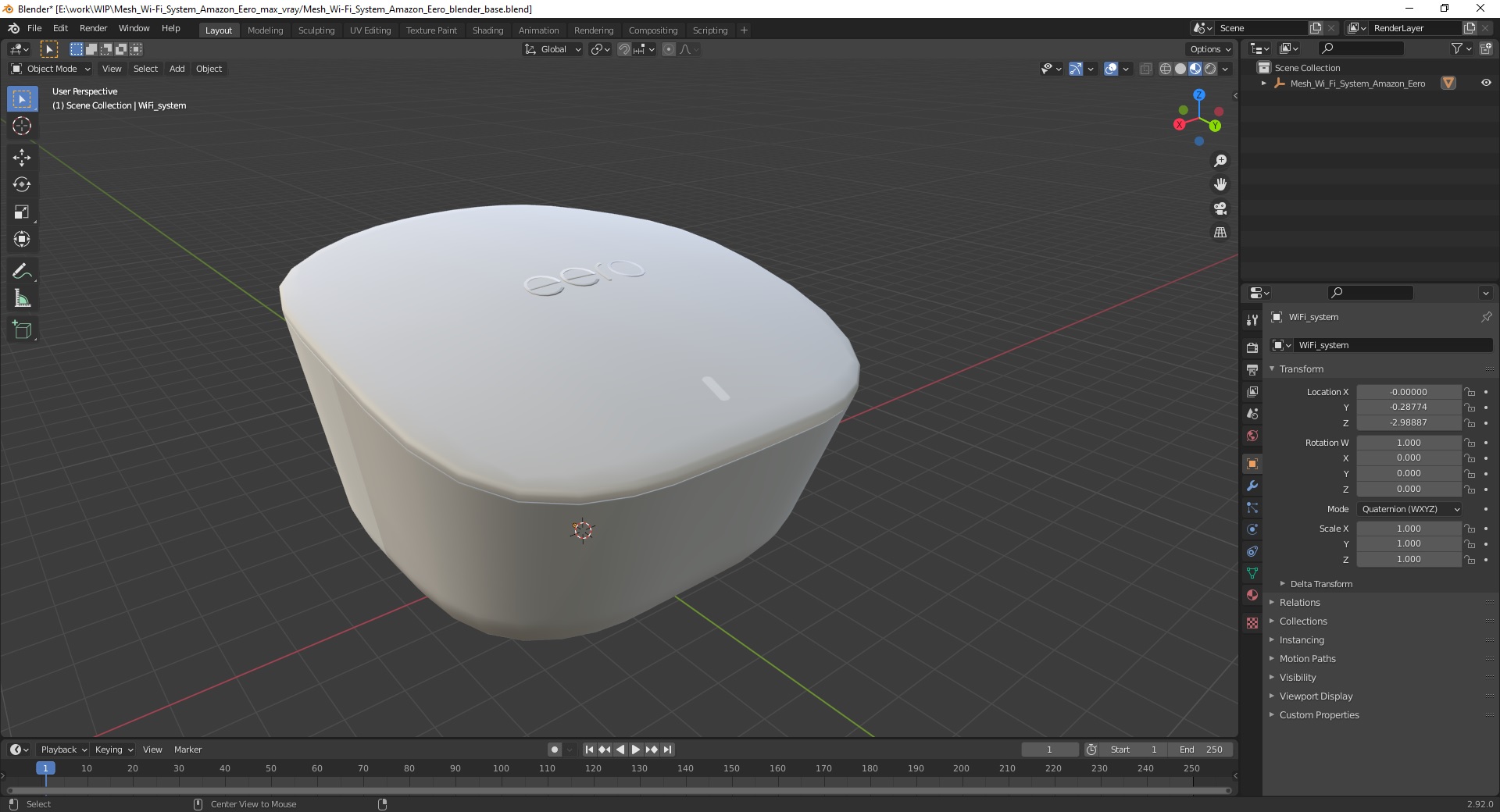Enable auto keying record button
Screen dimensions: 1500x812
pos(555,750)
